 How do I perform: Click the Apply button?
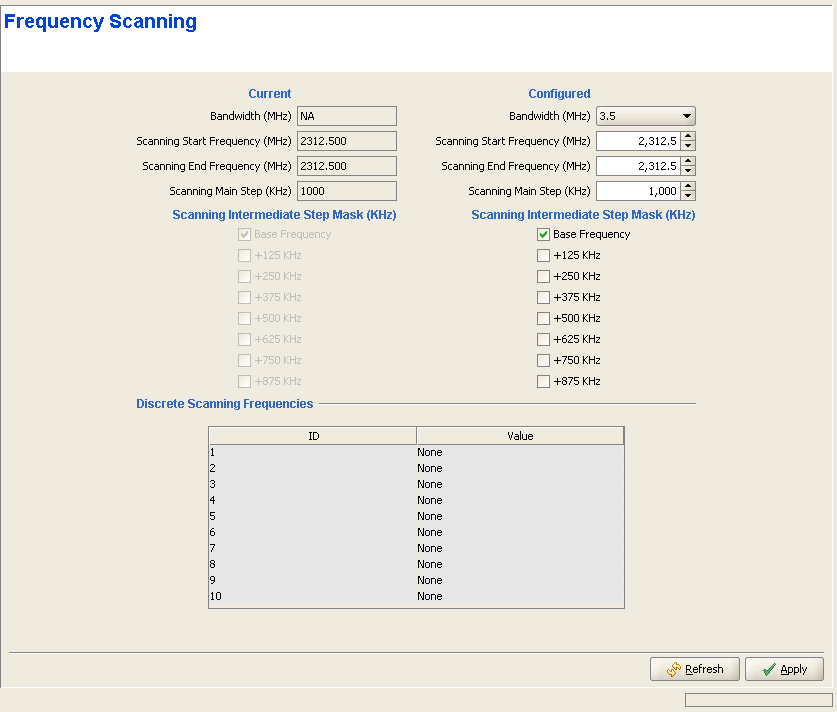click(x=784, y=669)
